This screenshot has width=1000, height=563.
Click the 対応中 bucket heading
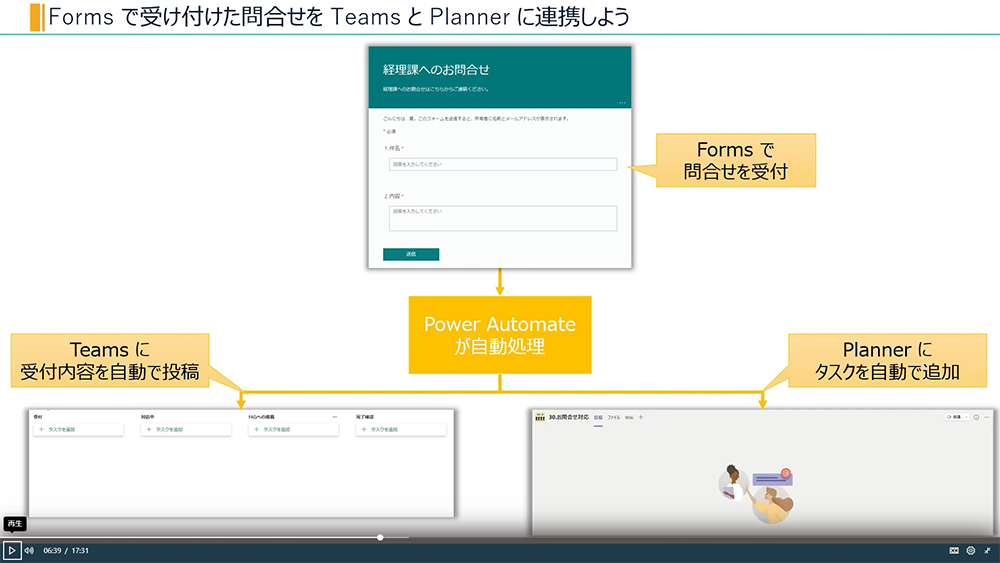[147, 417]
